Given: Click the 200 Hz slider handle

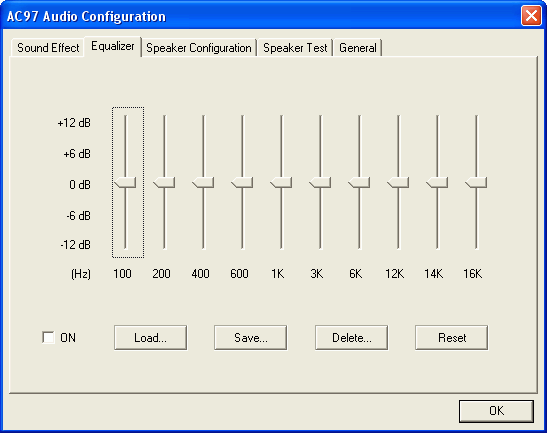Looking at the screenshot, I should pos(164,183).
